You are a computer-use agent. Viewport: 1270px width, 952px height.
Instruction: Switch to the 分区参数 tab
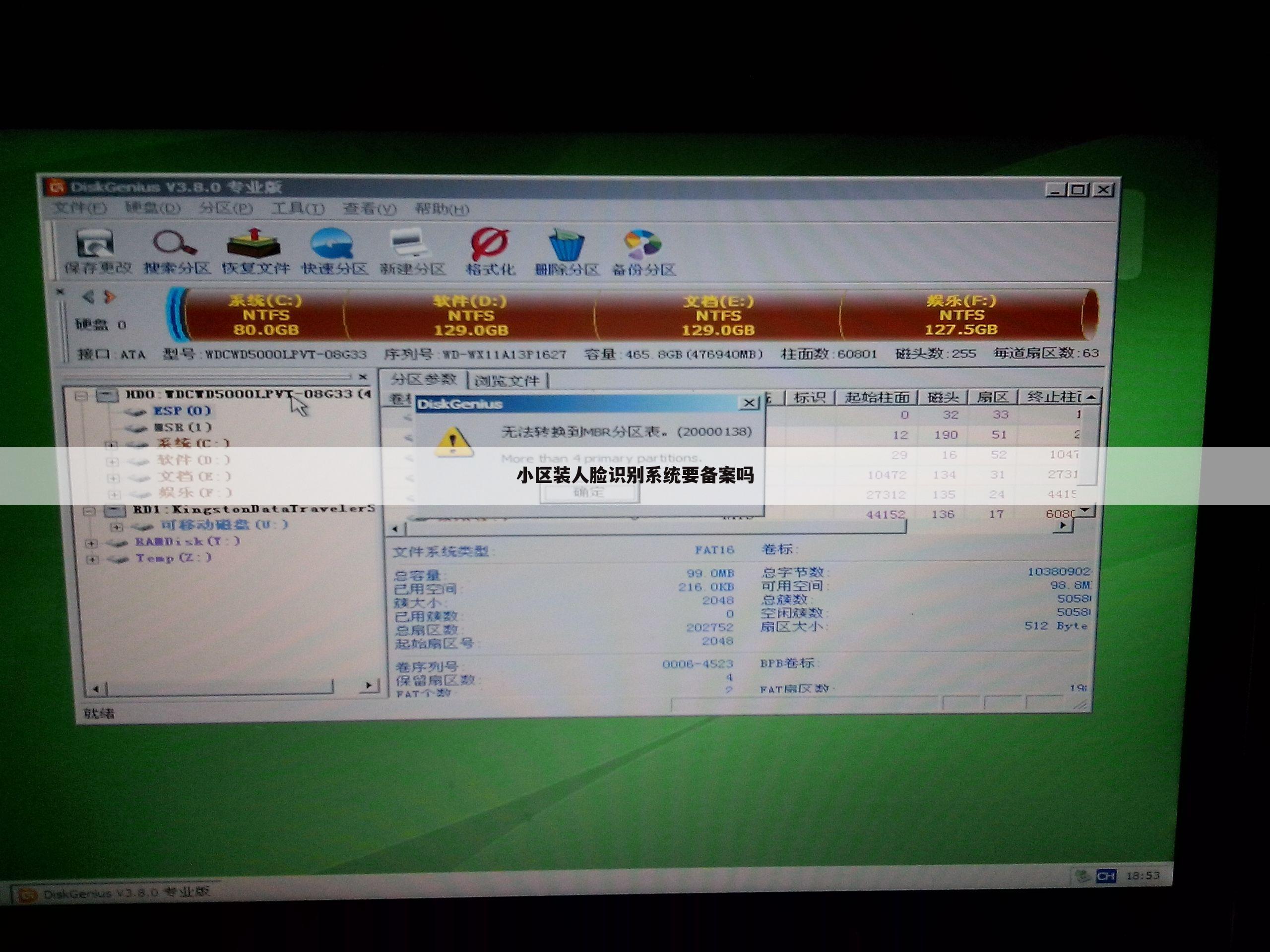click(x=424, y=379)
